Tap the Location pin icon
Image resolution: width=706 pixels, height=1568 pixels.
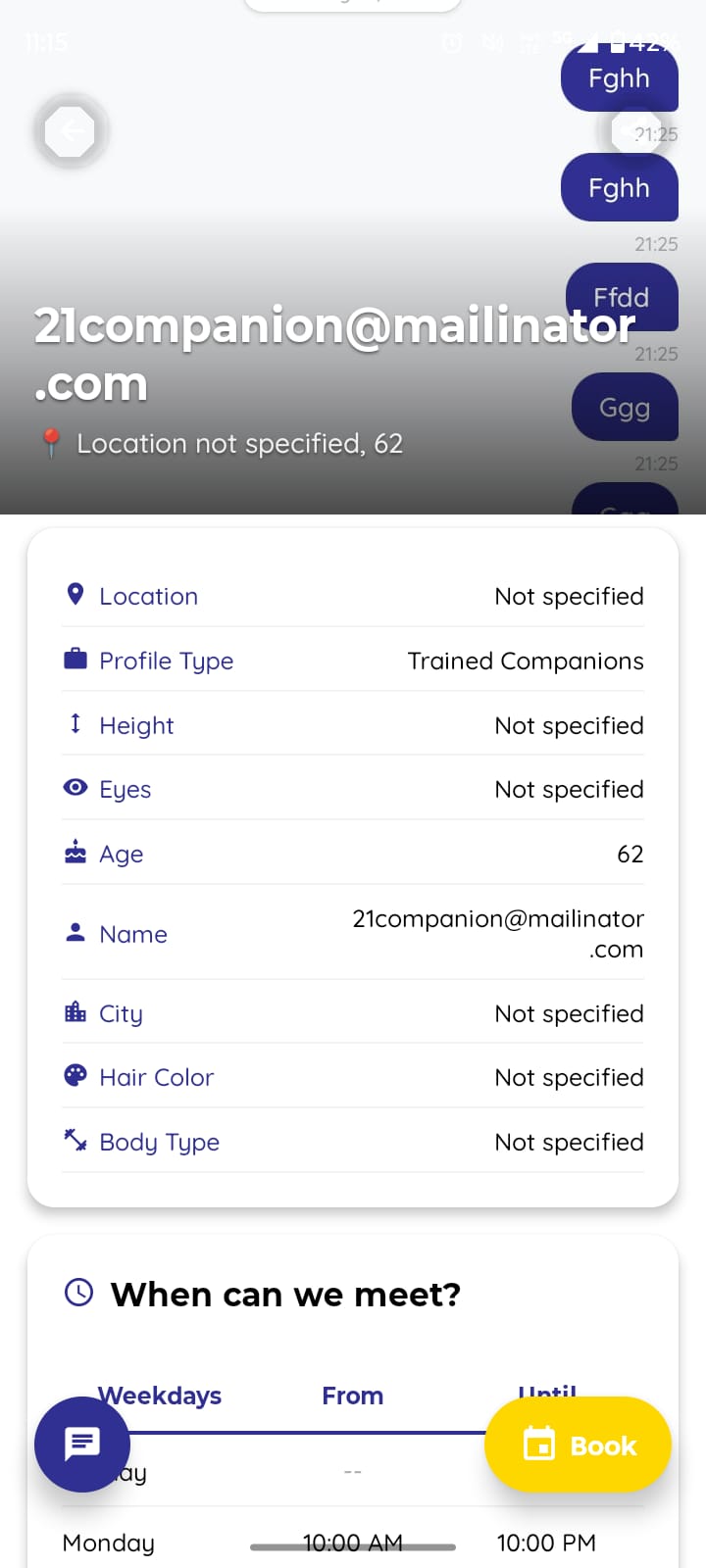pos(75,594)
